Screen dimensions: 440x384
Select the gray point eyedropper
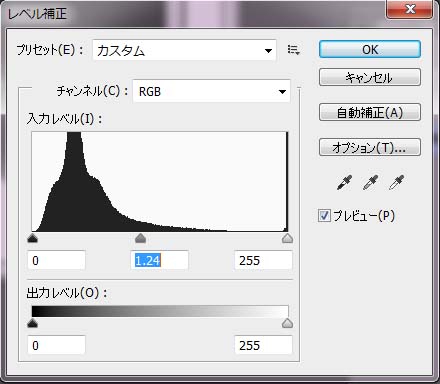coord(370,182)
